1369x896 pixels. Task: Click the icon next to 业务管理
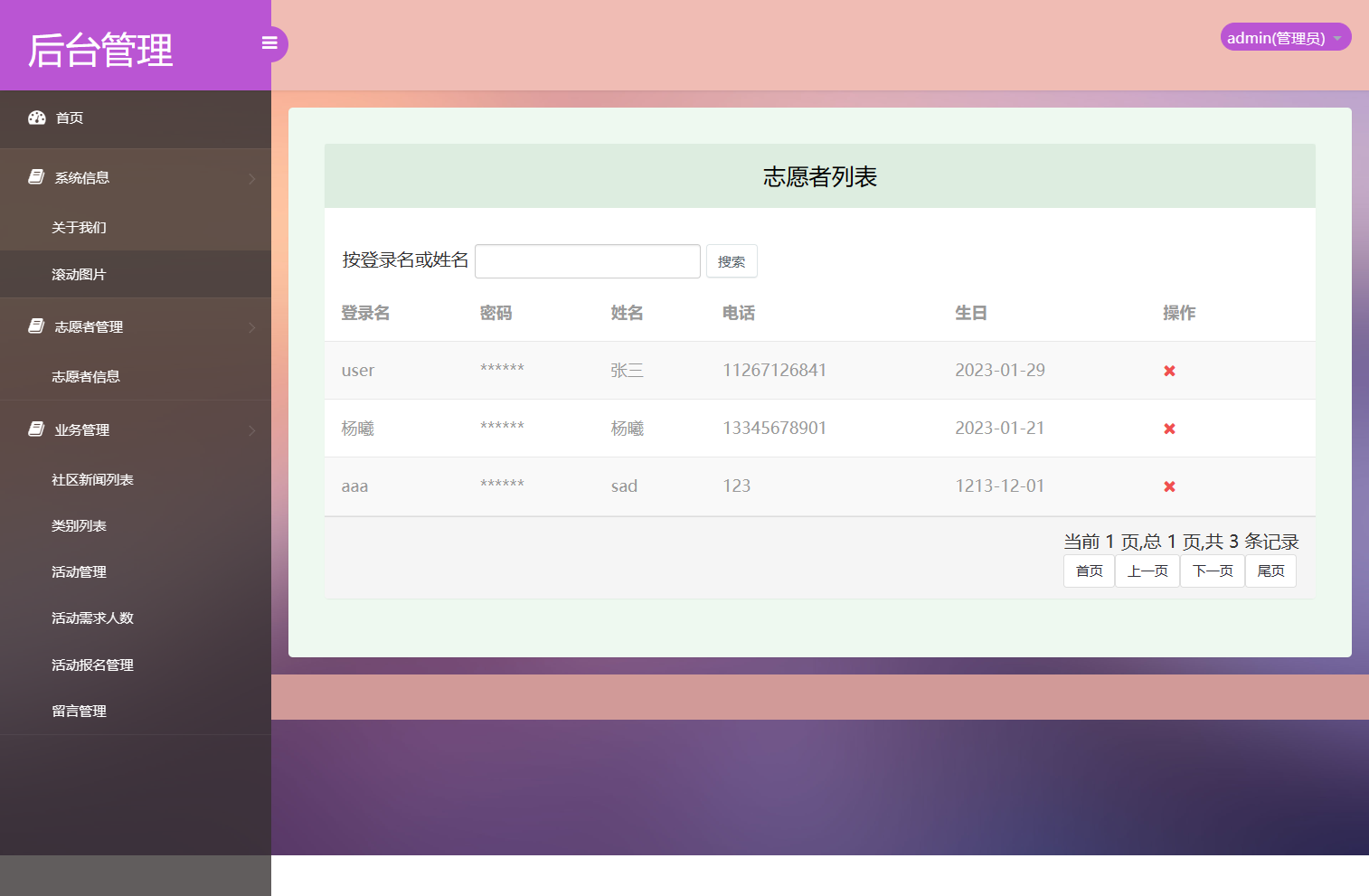(x=34, y=429)
